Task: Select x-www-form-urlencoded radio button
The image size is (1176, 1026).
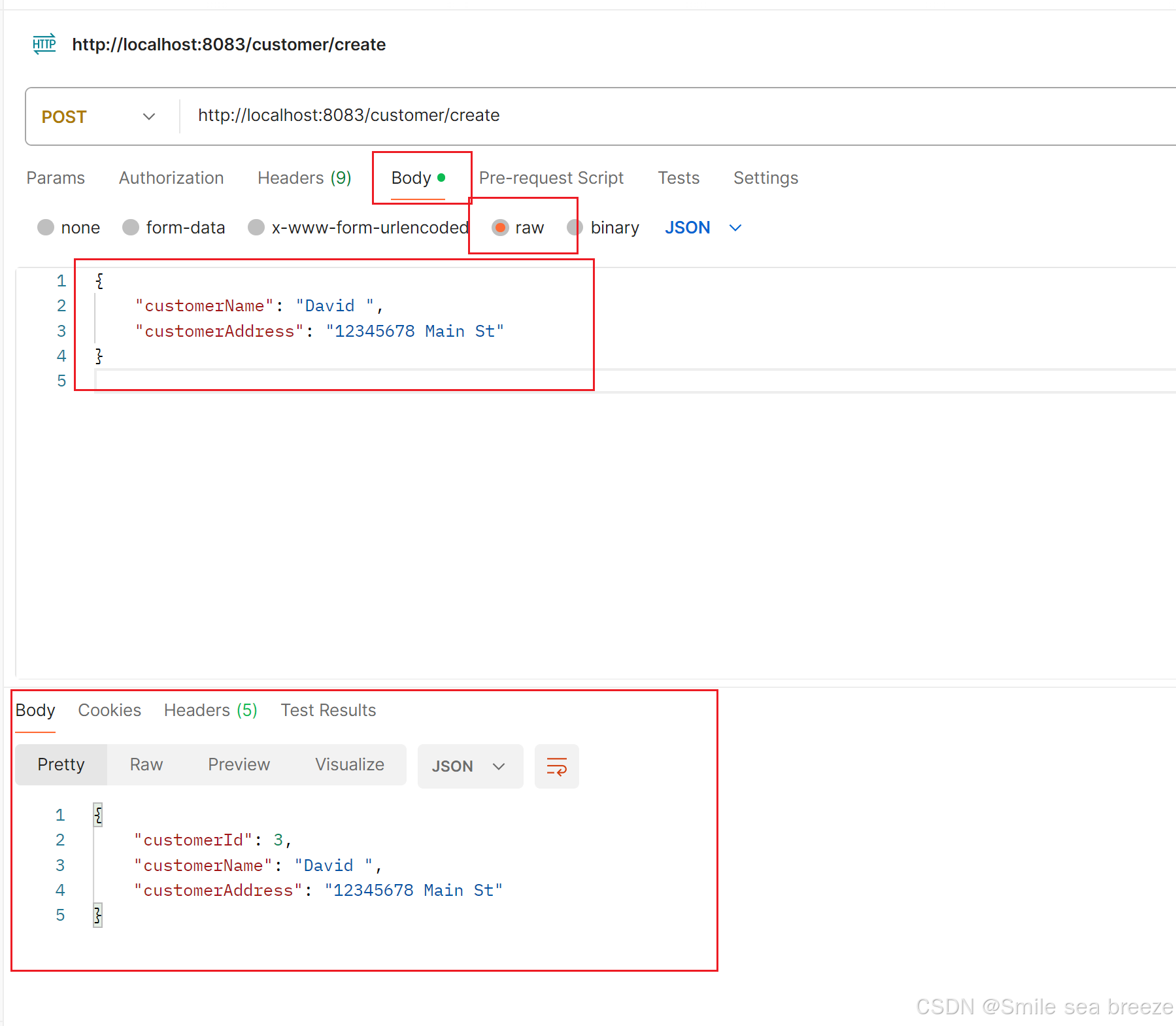Action: pyautogui.click(x=256, y=228)
